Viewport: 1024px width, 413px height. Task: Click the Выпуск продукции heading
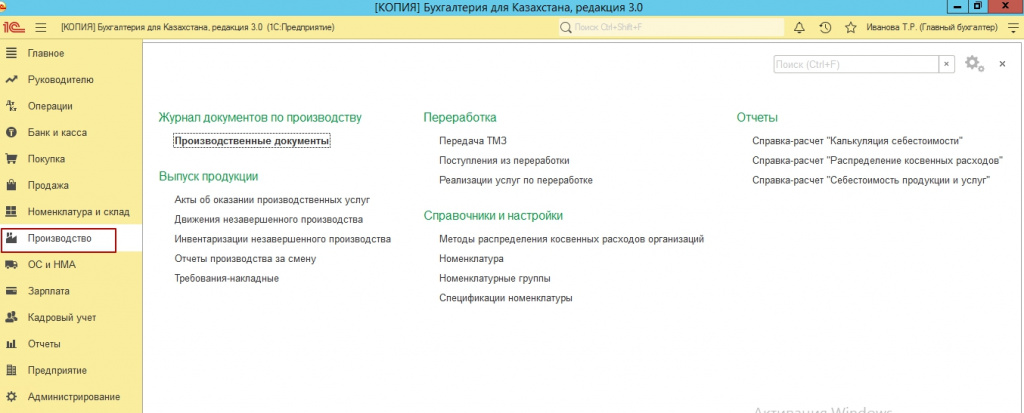[x=208, y=176]
